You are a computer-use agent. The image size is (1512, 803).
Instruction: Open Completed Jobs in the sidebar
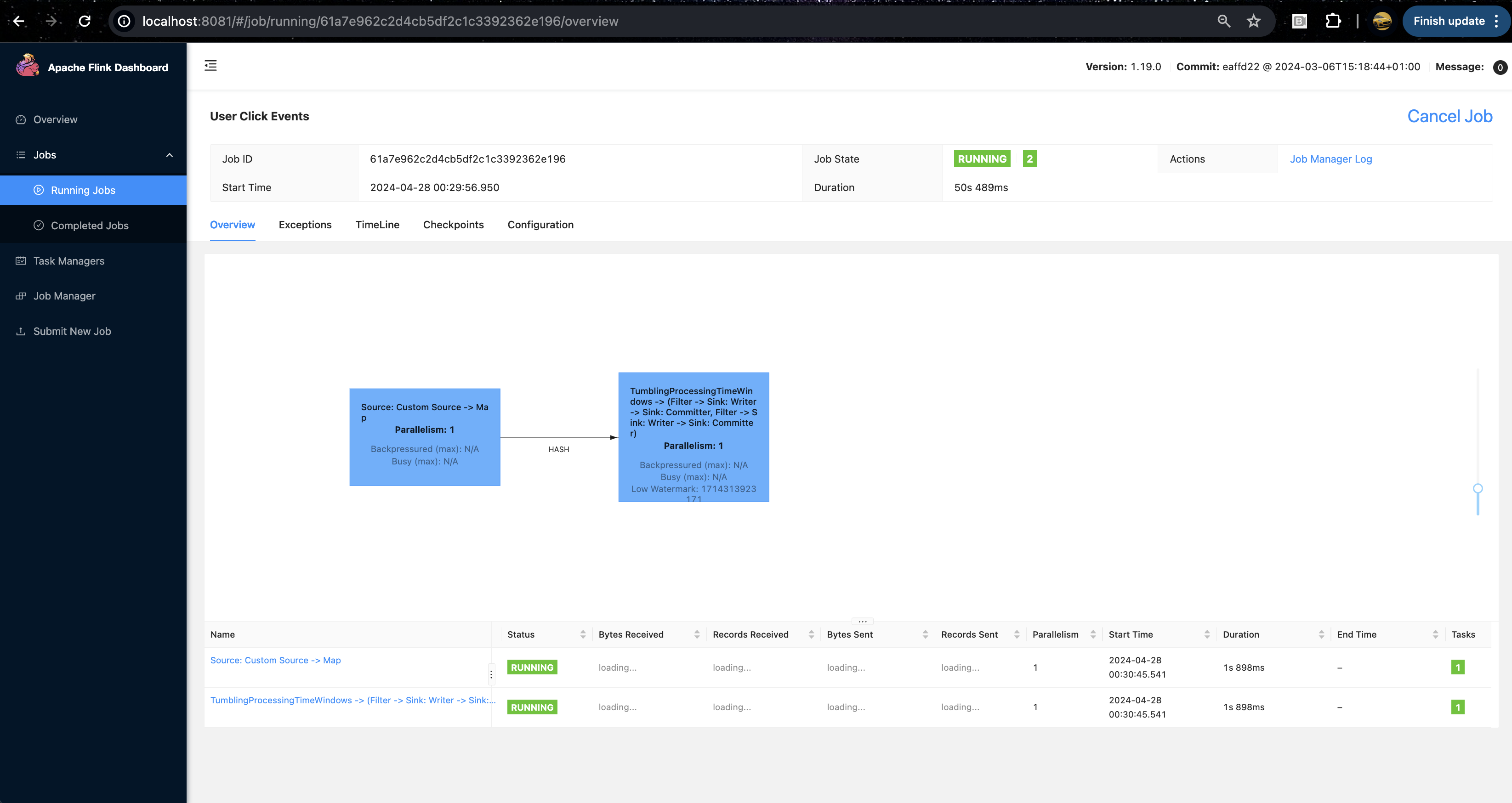coord(89,226)
